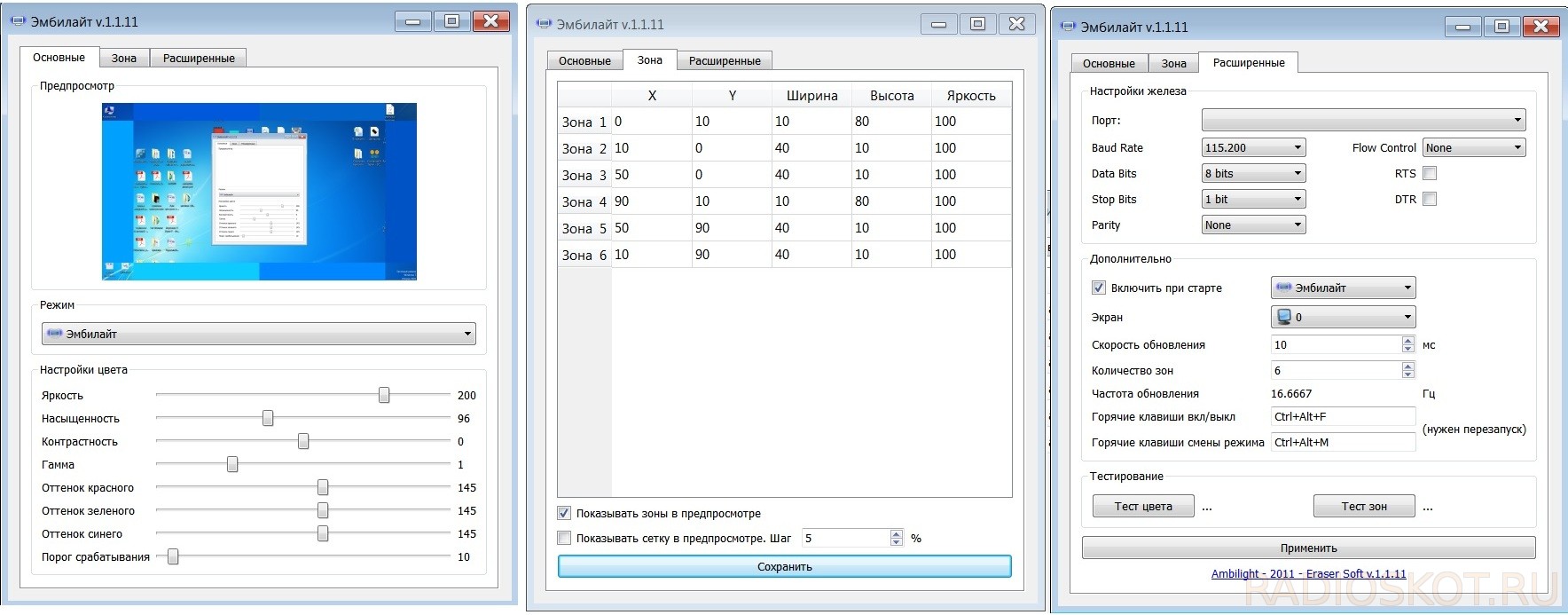
Task: Toggle Показывать зоны в предпросмотре checkbox
Action: [x=564, y=513]
